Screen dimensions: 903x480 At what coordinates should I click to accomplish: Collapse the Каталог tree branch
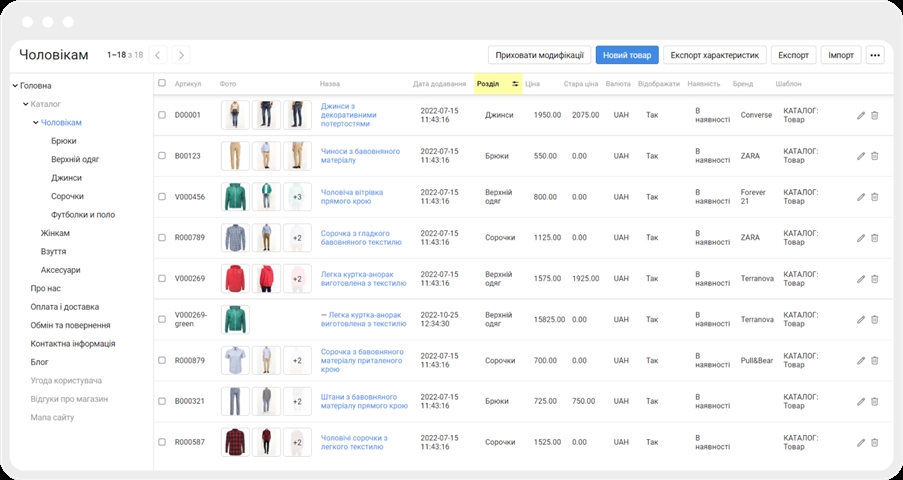point(26,104)
